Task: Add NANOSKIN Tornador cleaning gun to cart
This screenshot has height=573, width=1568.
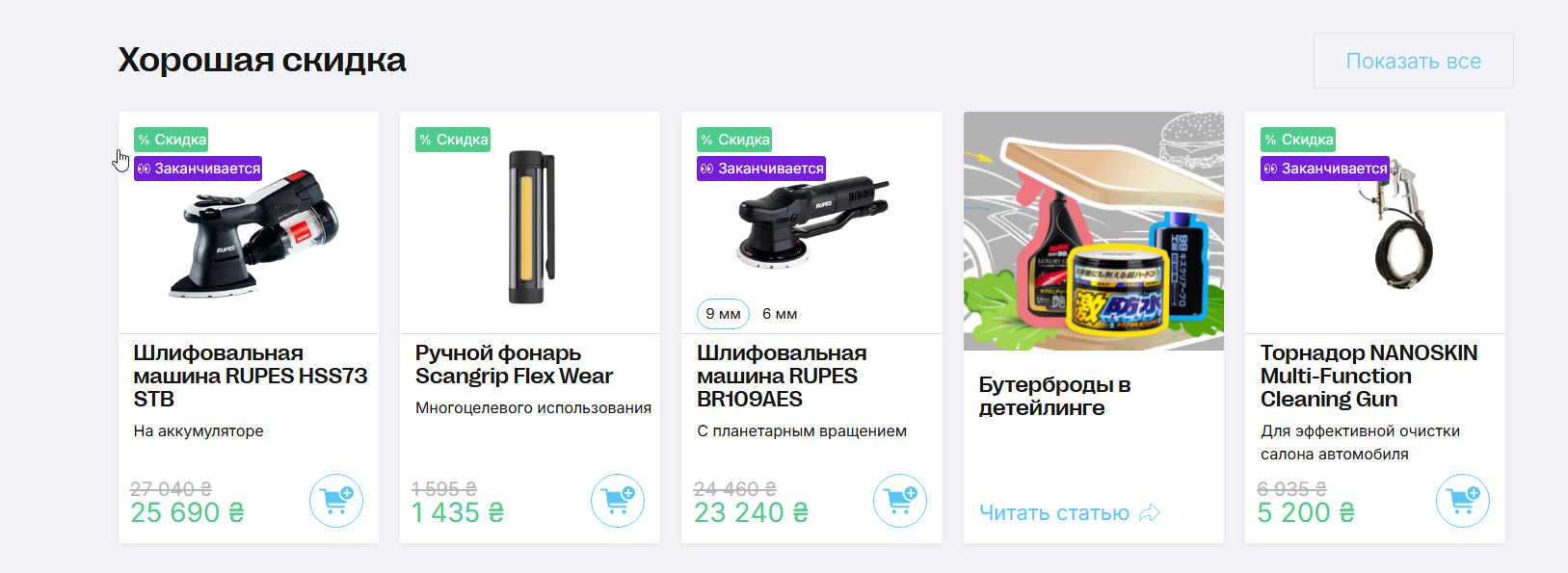Action: (1463, 501)
